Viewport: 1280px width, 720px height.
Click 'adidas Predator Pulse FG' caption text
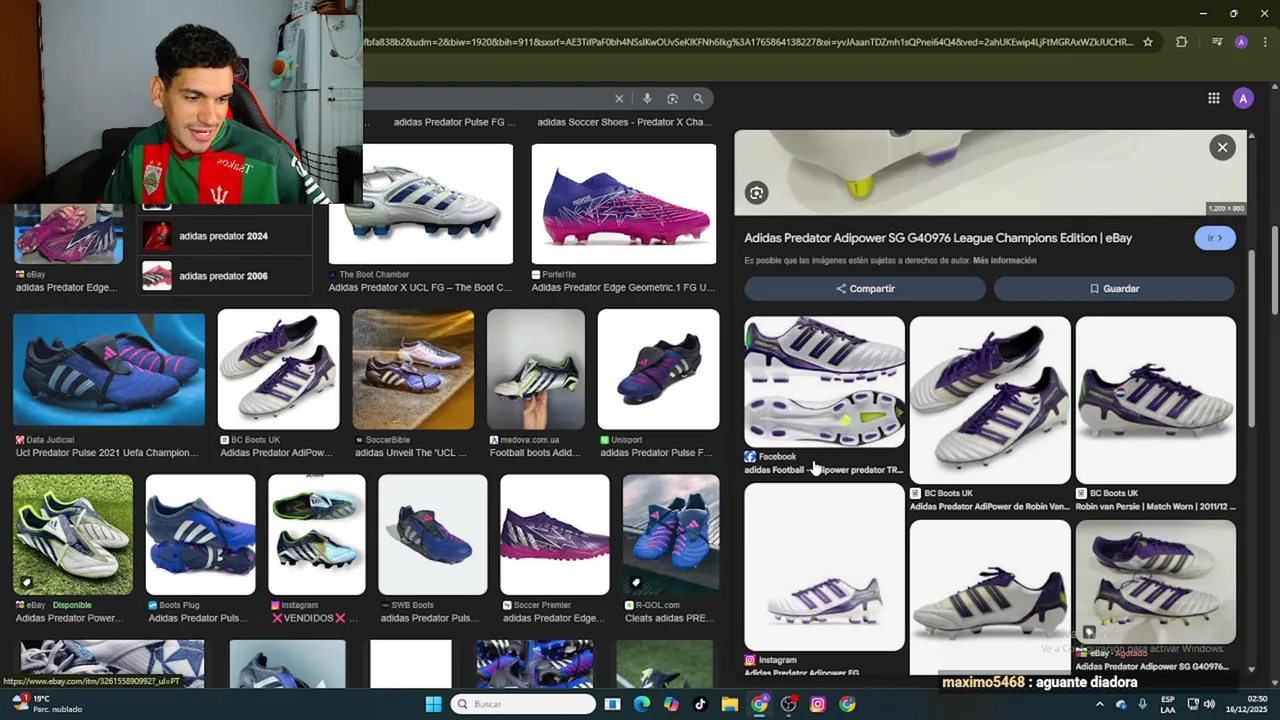[455, 122]
